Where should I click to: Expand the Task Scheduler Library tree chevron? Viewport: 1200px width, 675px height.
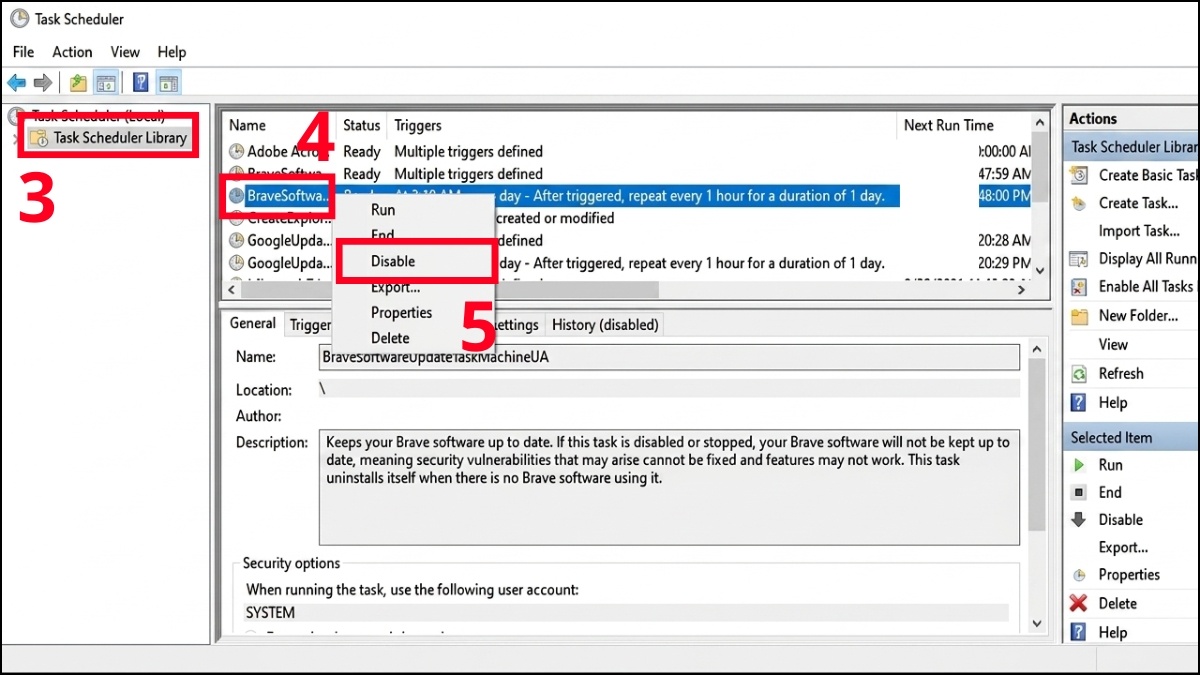(14, 138)
